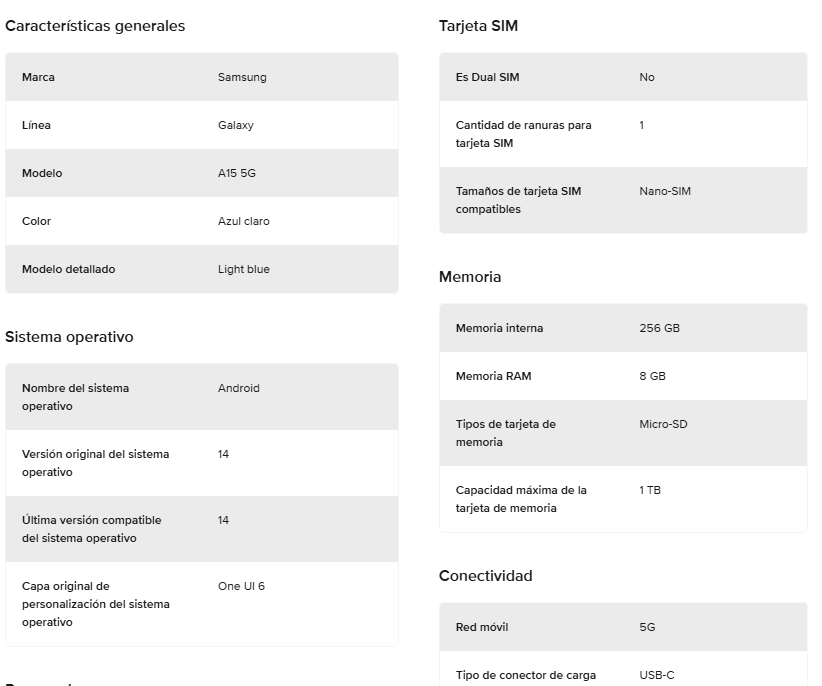
Task: Click the Nano-SIM value
Action: 665,191
